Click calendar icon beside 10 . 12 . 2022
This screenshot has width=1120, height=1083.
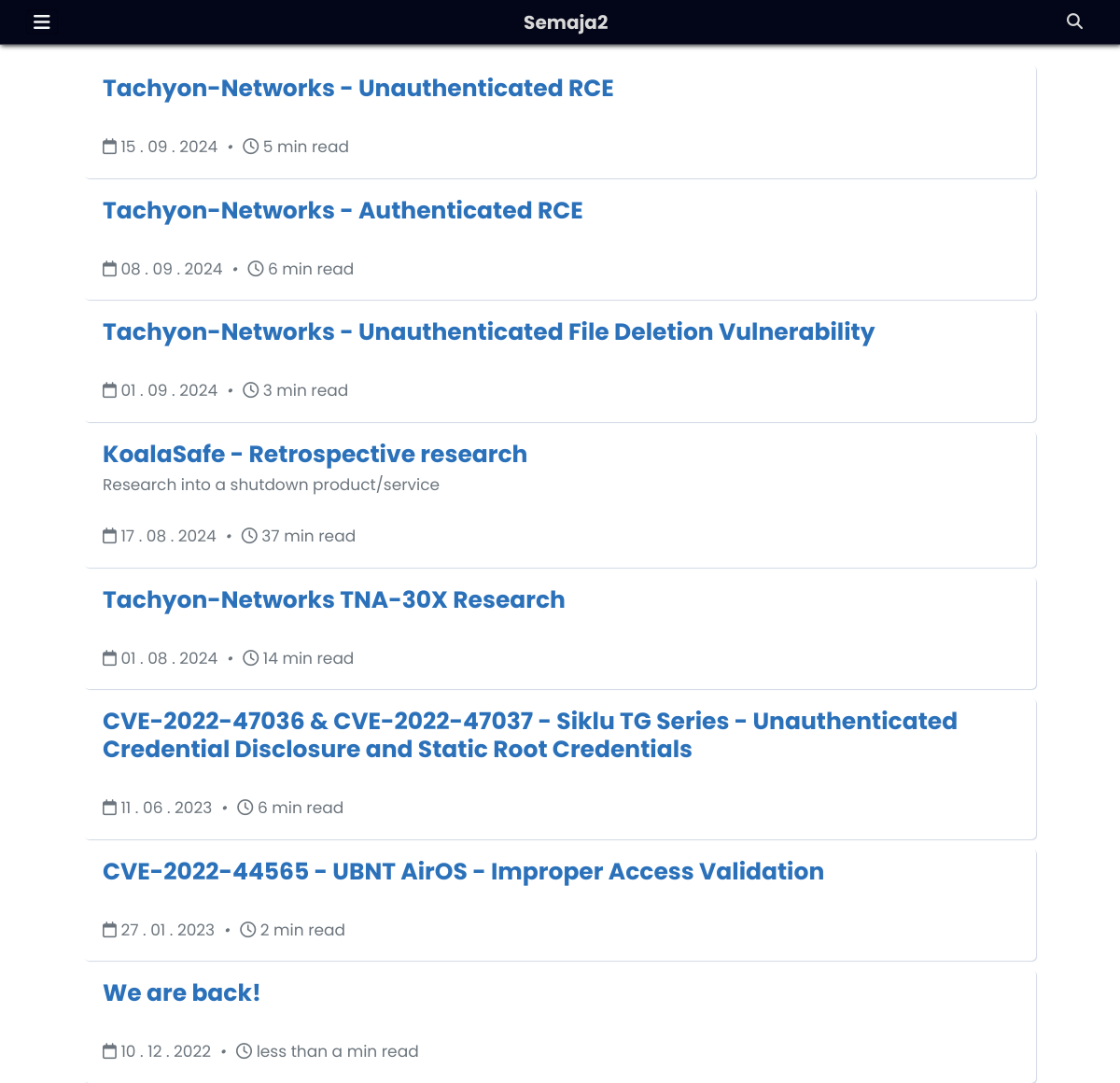point(110,1051)
